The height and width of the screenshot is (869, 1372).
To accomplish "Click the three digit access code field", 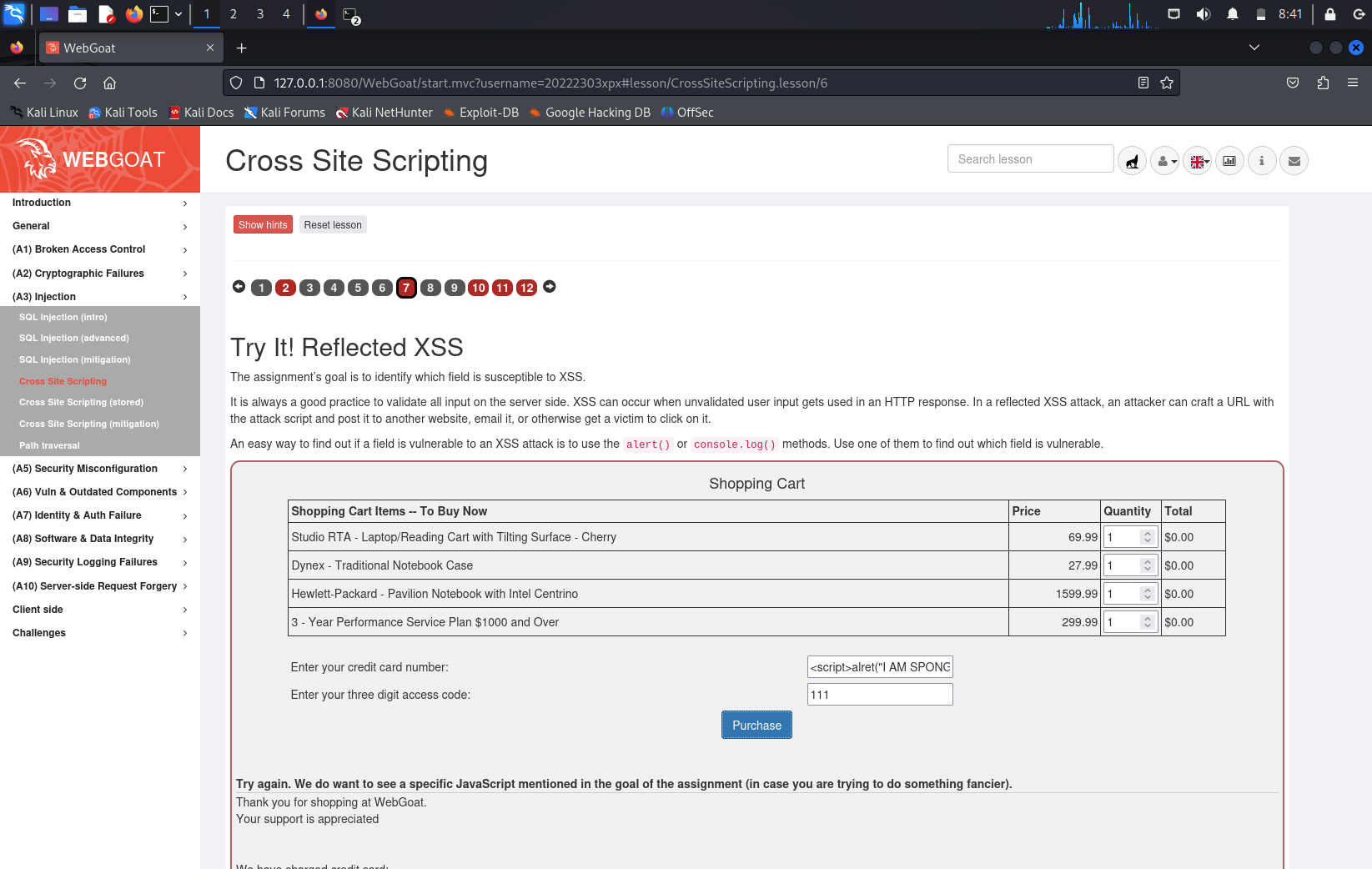I will [880, 695].
